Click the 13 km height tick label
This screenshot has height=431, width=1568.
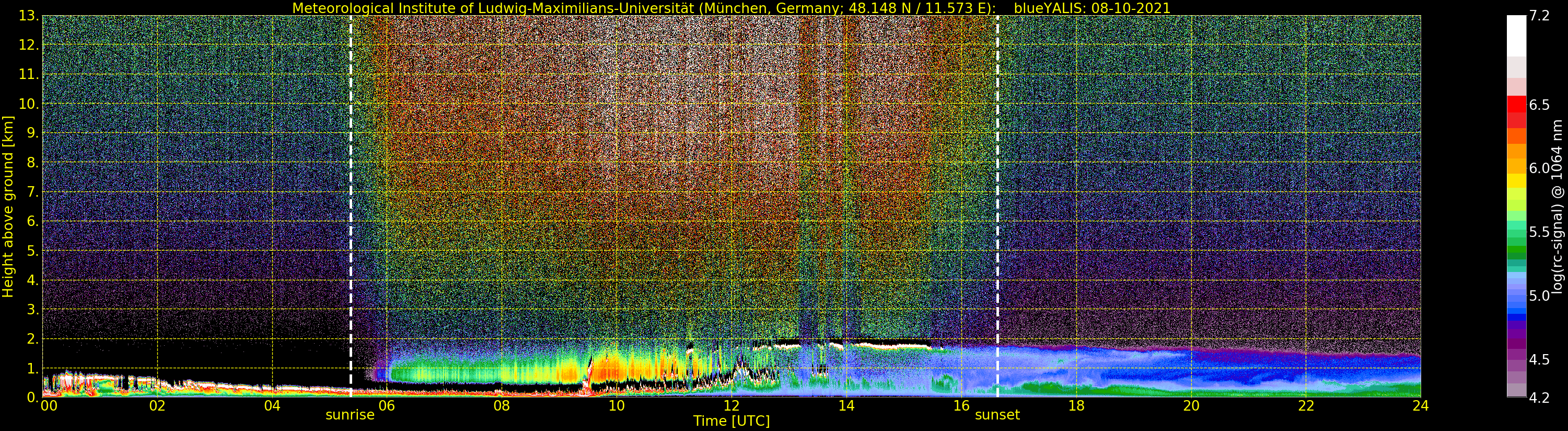click(x=29, y=16)
